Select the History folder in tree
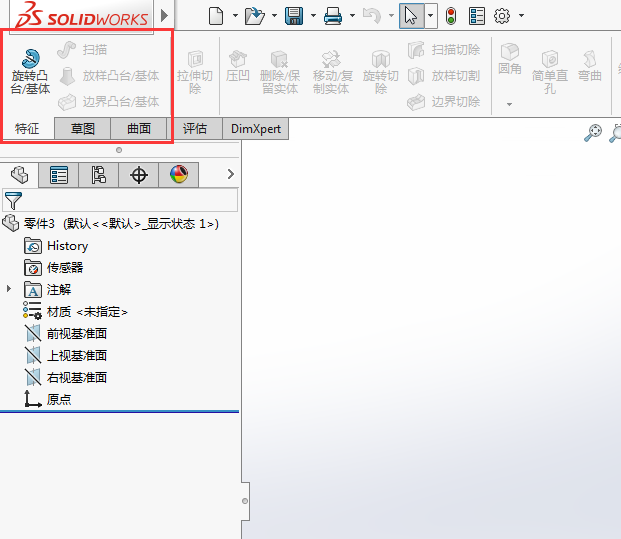Image resolution: width=621 pixels, height=539 pixels. pos(56,246)
